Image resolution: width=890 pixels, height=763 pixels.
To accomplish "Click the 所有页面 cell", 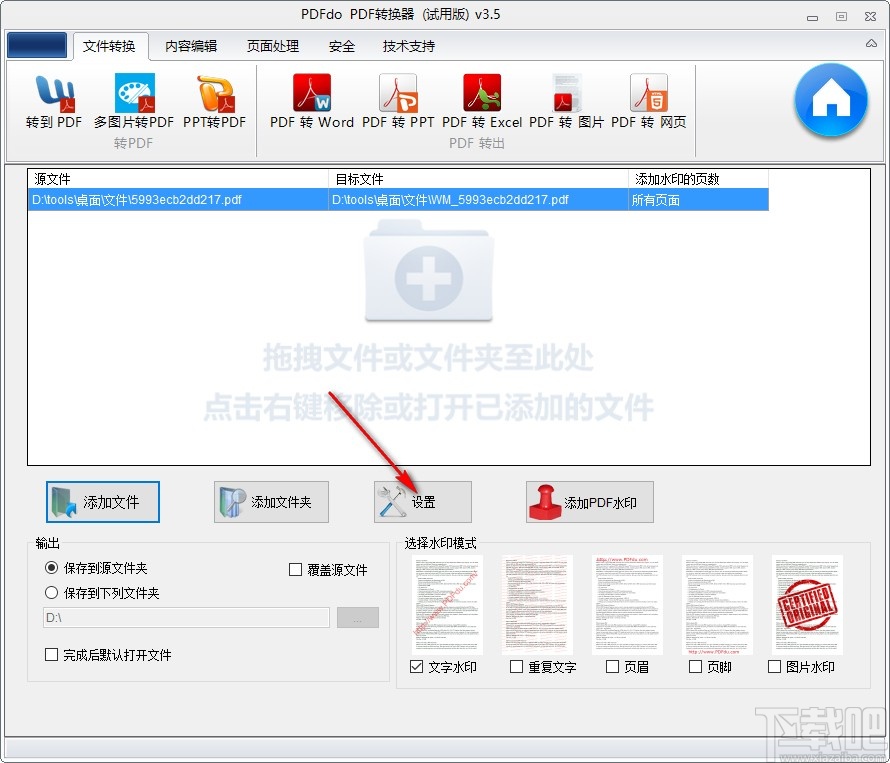I will pos(698,200).
